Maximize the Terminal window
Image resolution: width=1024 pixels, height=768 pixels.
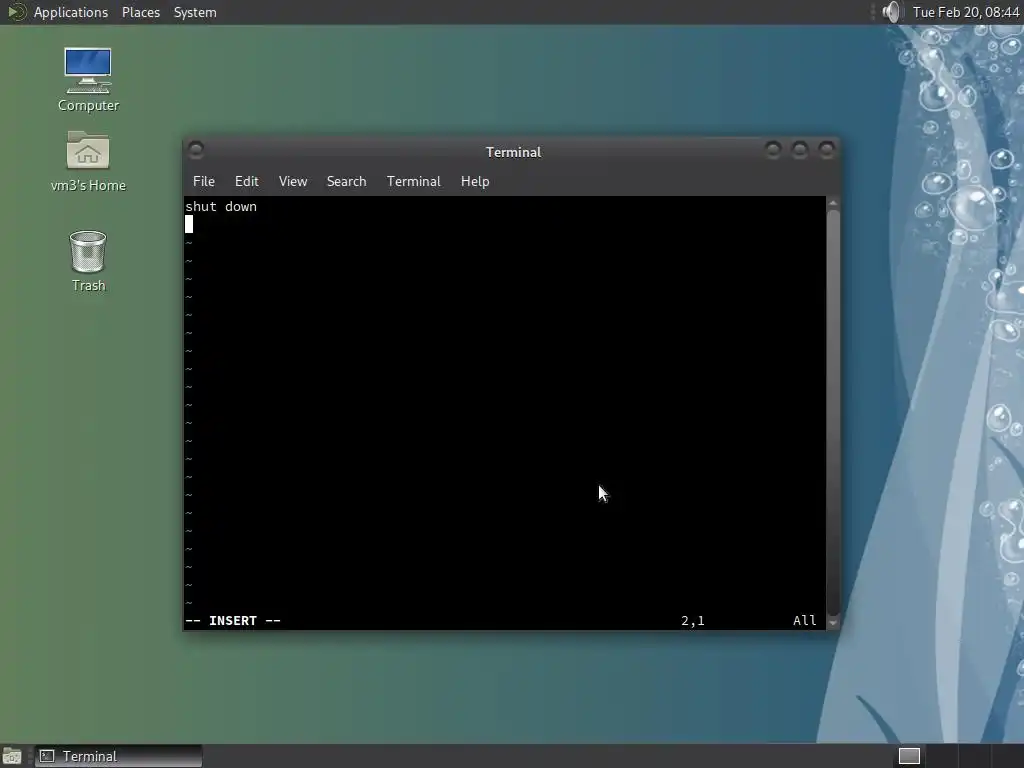(800, 151)
